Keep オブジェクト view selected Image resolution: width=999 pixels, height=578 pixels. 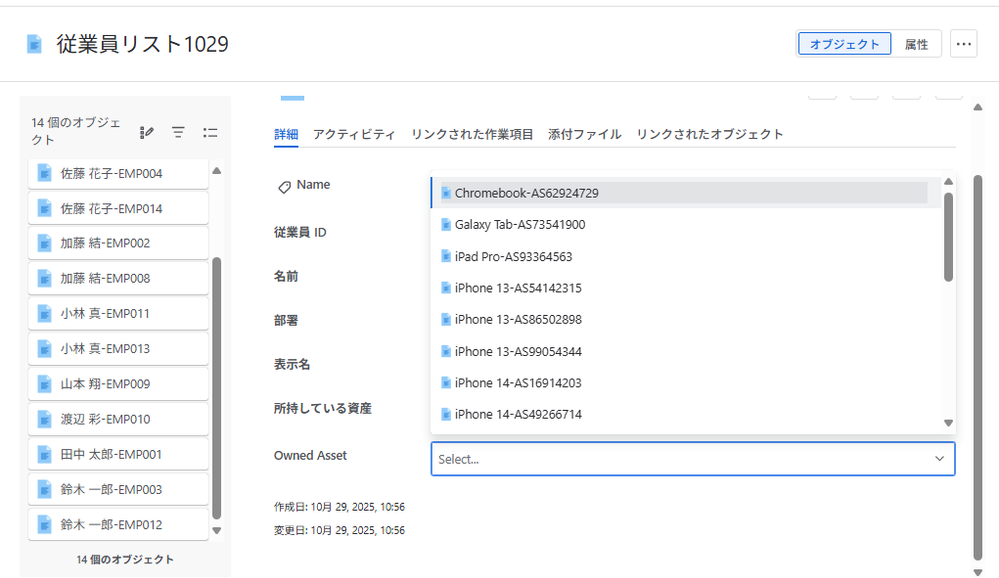coord(843,43)
